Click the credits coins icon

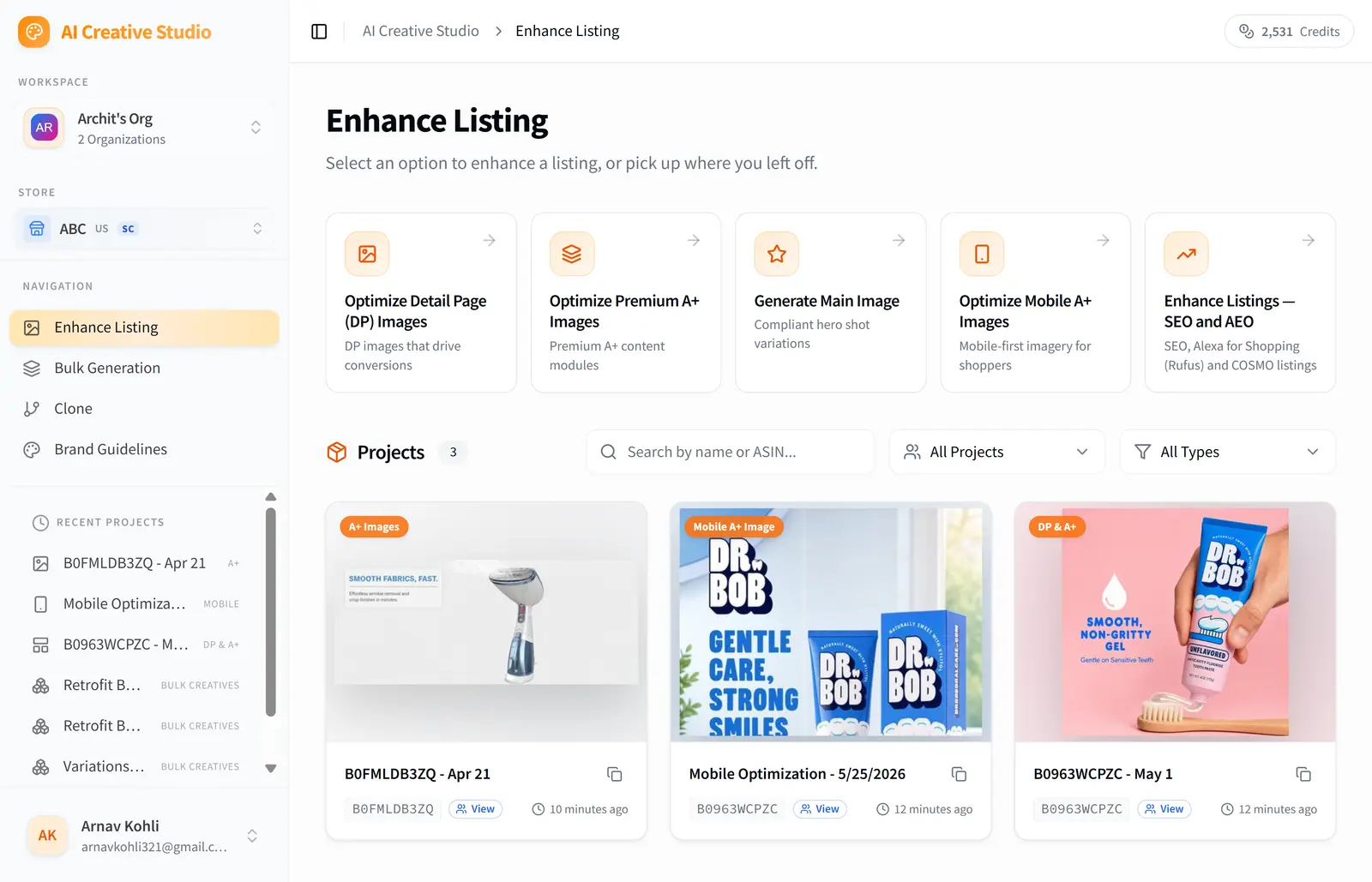pos(1247,32)
